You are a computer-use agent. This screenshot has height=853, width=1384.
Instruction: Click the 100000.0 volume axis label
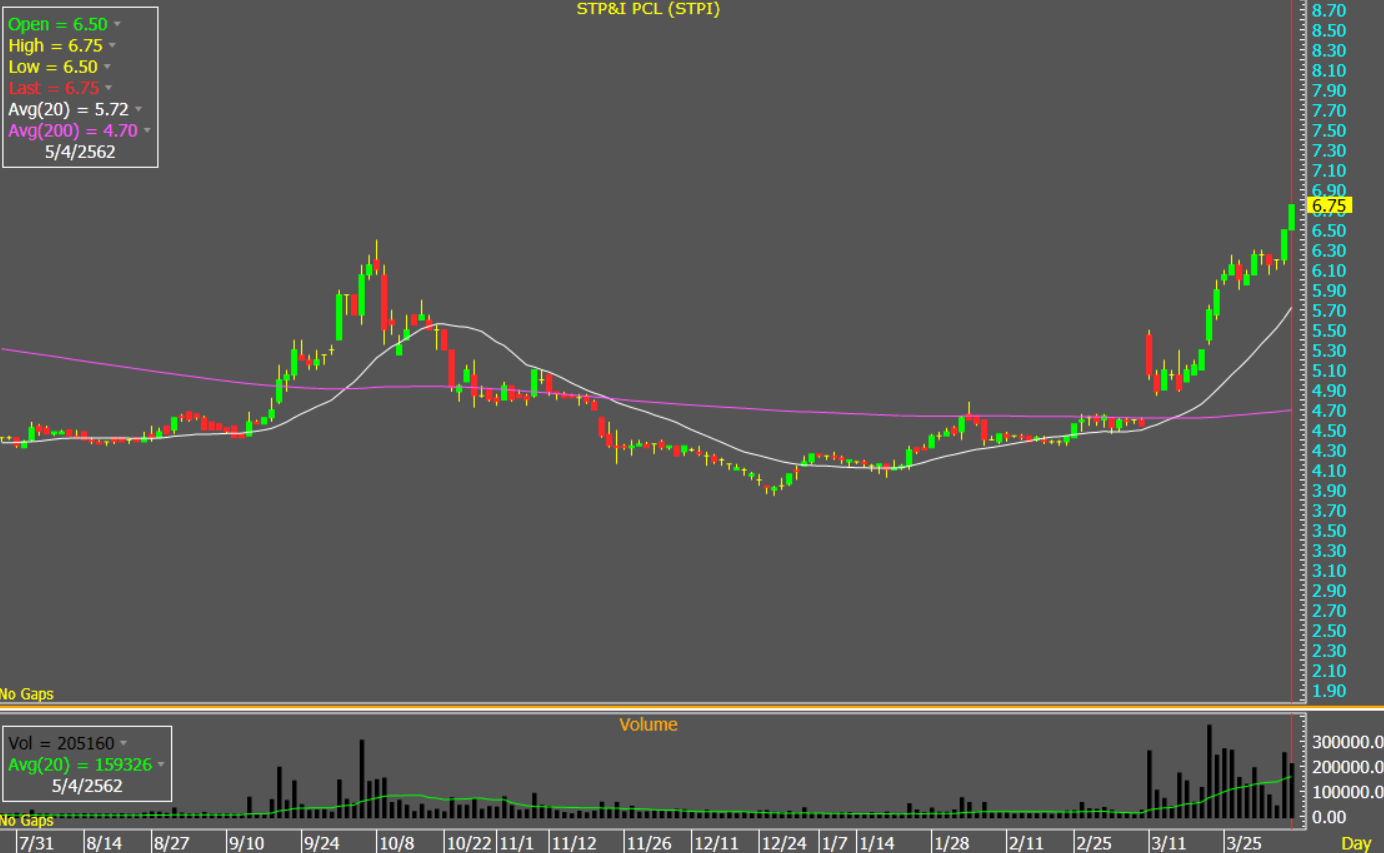(1347, 792)
